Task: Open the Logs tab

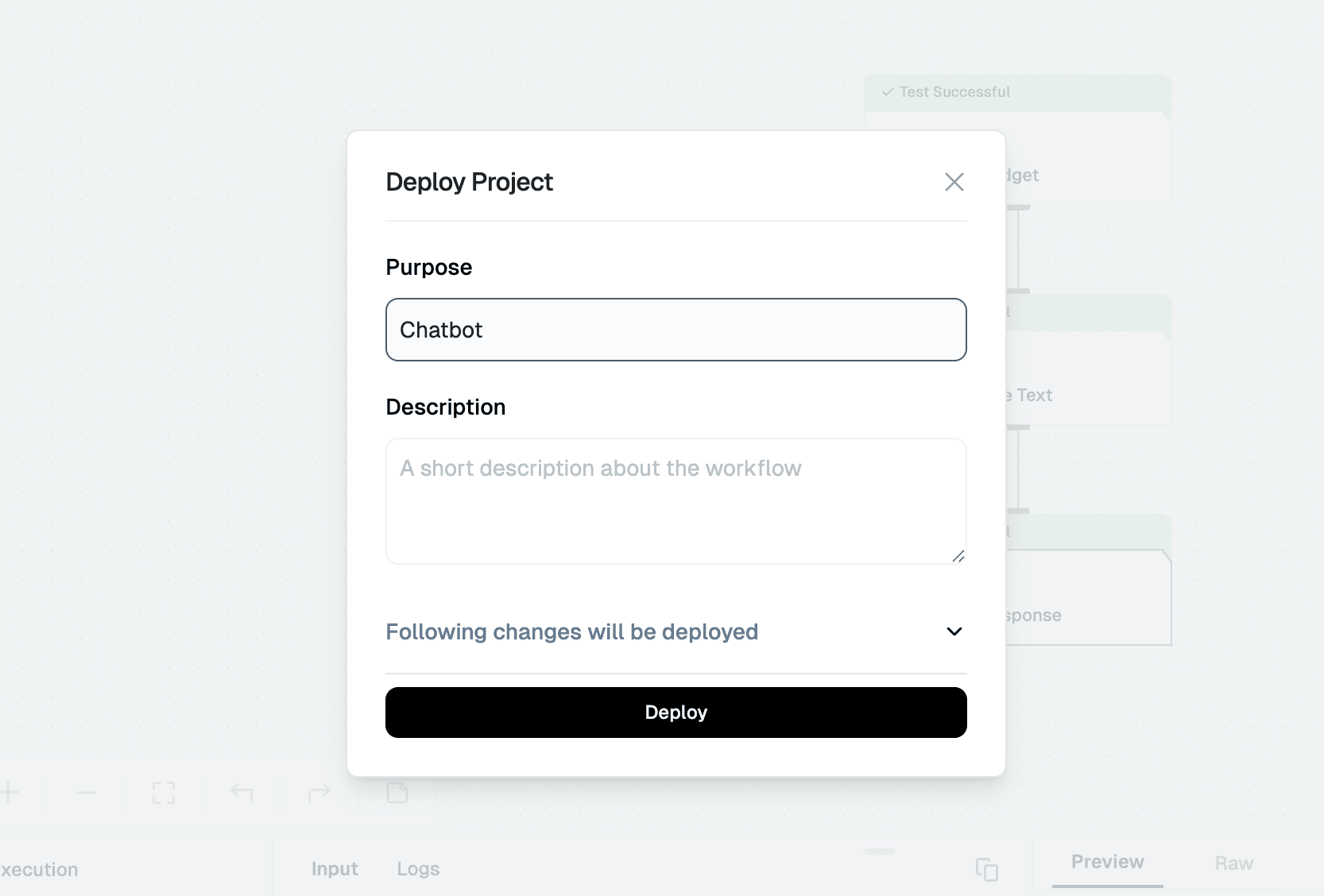Action: click(418, 869)
